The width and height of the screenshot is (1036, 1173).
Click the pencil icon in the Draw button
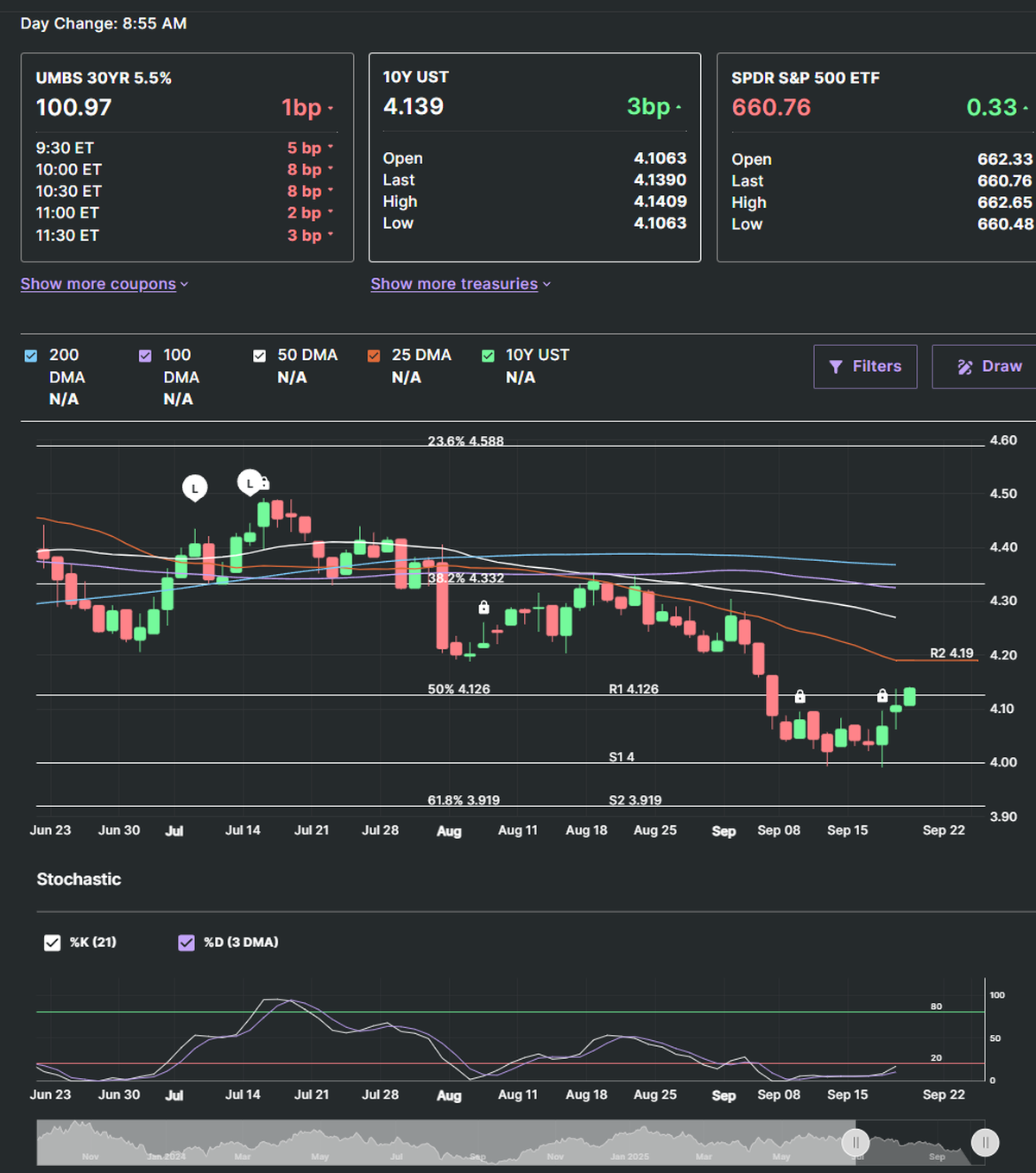(964, 367)
